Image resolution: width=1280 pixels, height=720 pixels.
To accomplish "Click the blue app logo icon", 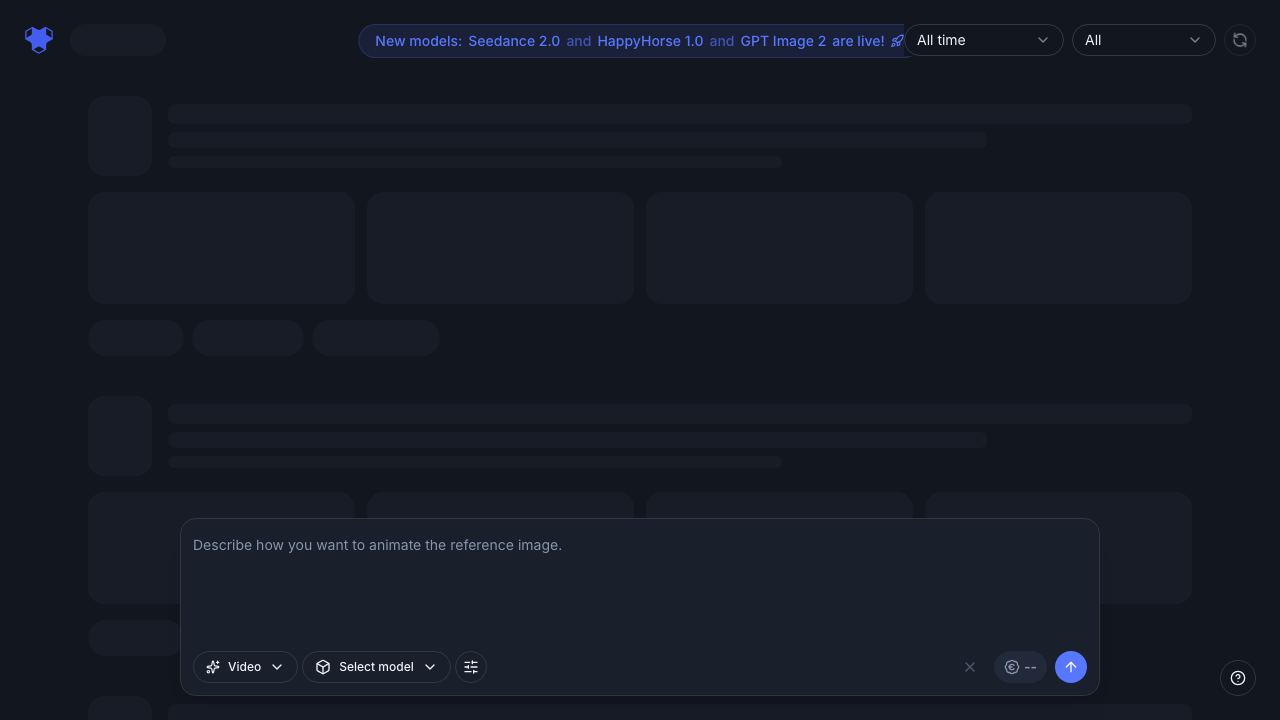I will tap(39, 40).
